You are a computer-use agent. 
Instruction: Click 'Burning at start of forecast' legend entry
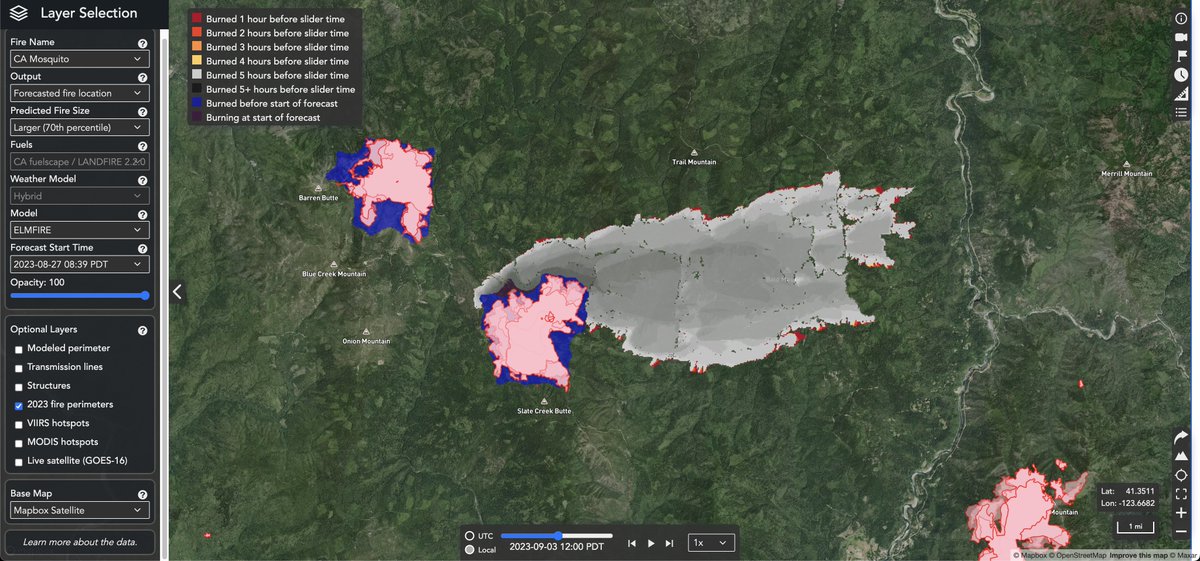point(255,117)
